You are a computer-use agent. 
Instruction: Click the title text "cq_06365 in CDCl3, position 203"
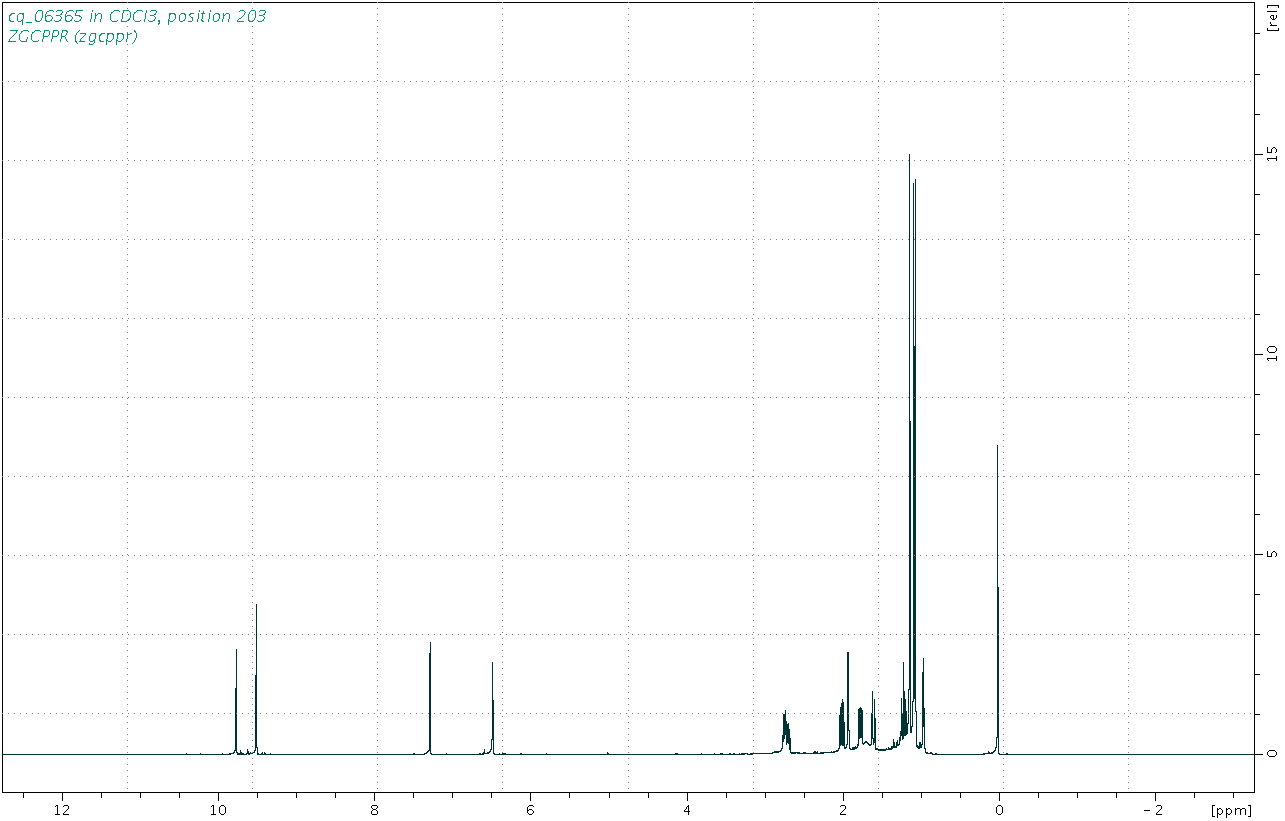click(136, 17)
